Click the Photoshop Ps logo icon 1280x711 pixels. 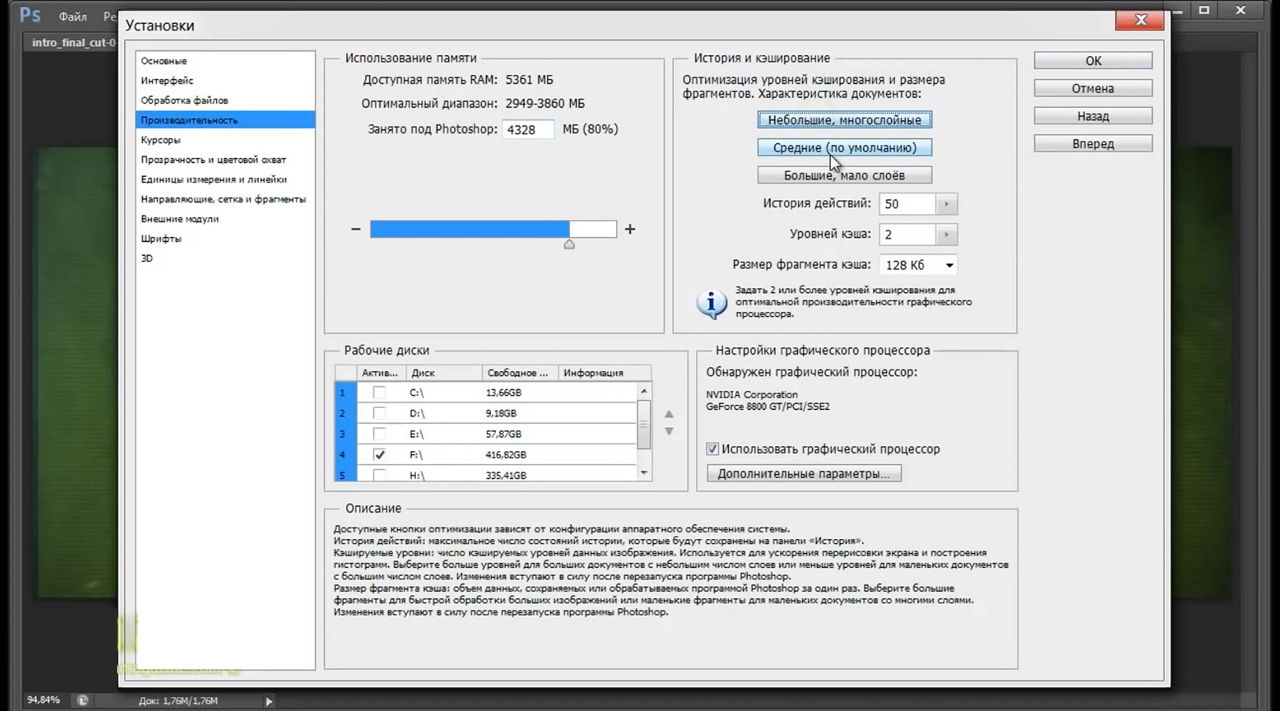point(29,17)
